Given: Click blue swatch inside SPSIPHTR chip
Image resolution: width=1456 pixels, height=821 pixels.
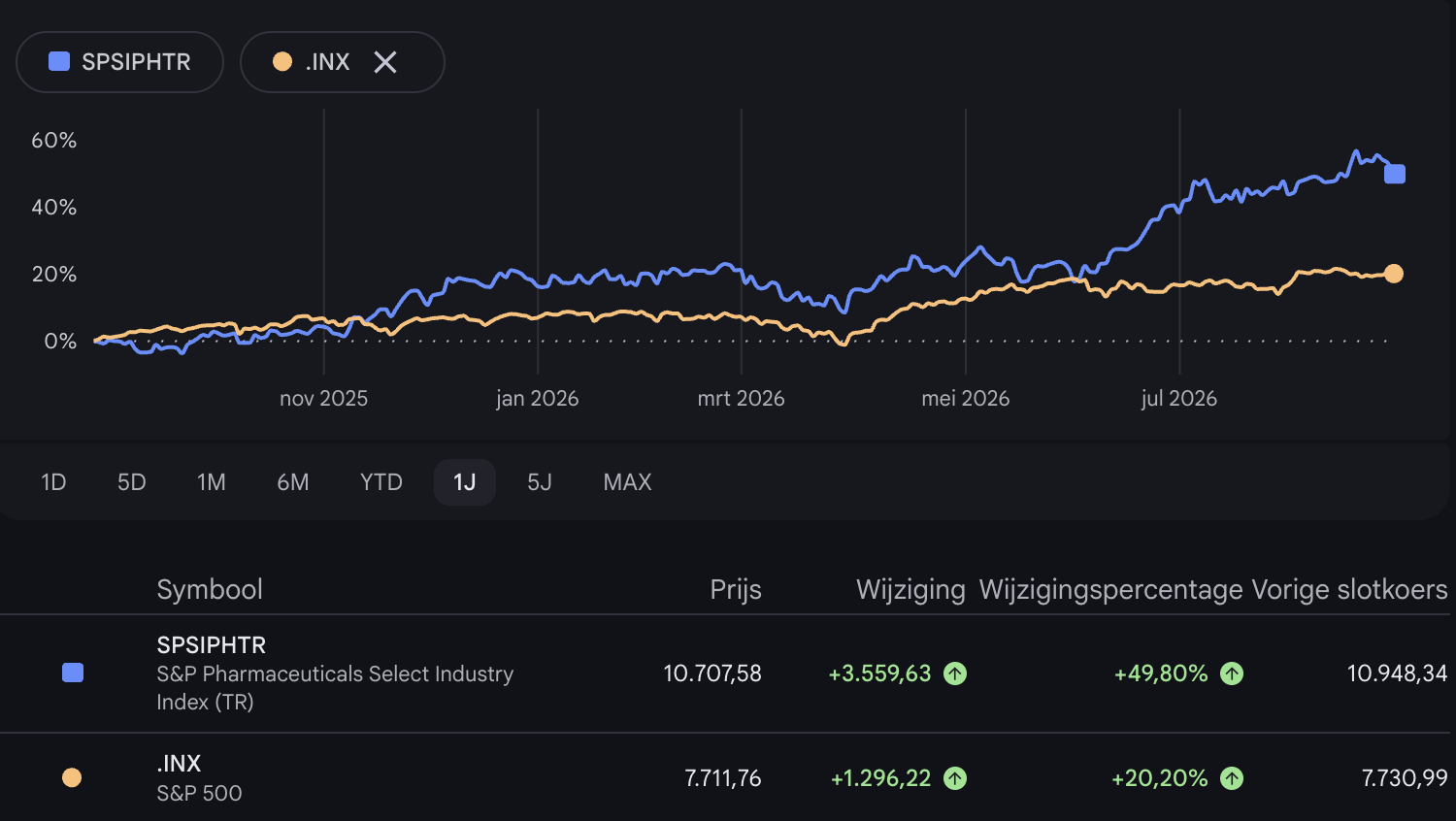Looking at the screenshot, I should click(59, 61).
